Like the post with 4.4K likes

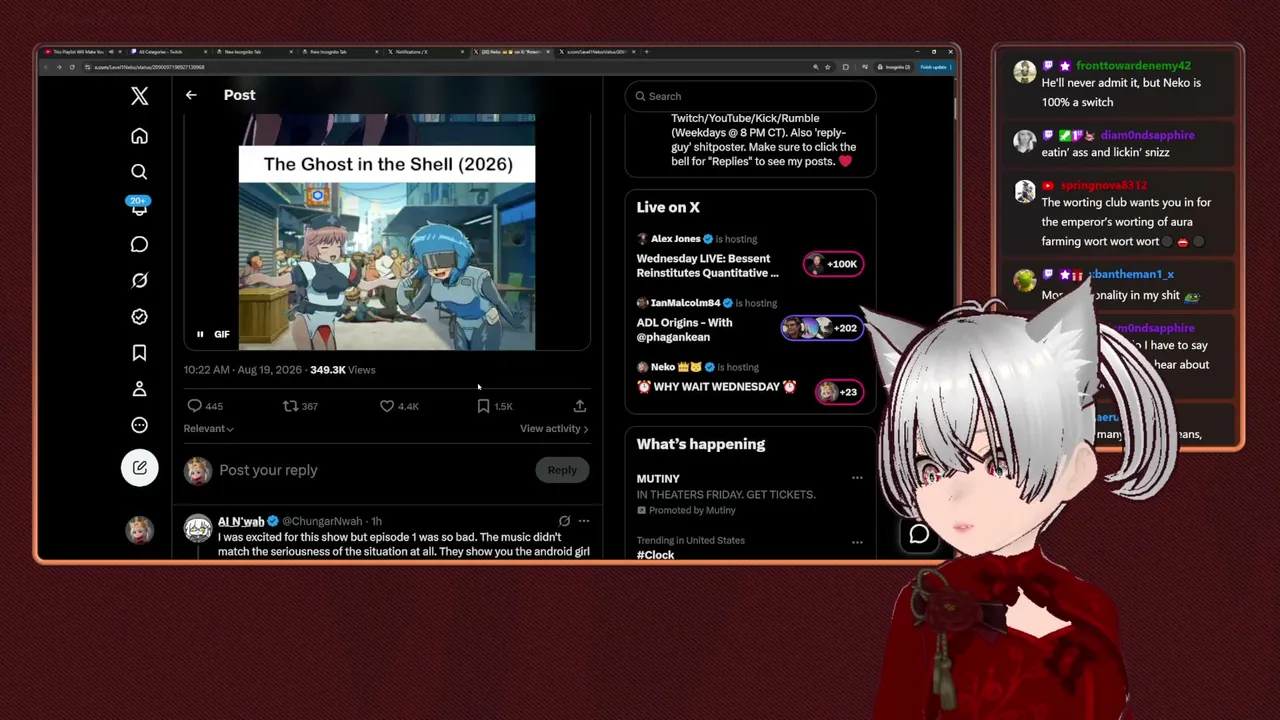[398, 406]
